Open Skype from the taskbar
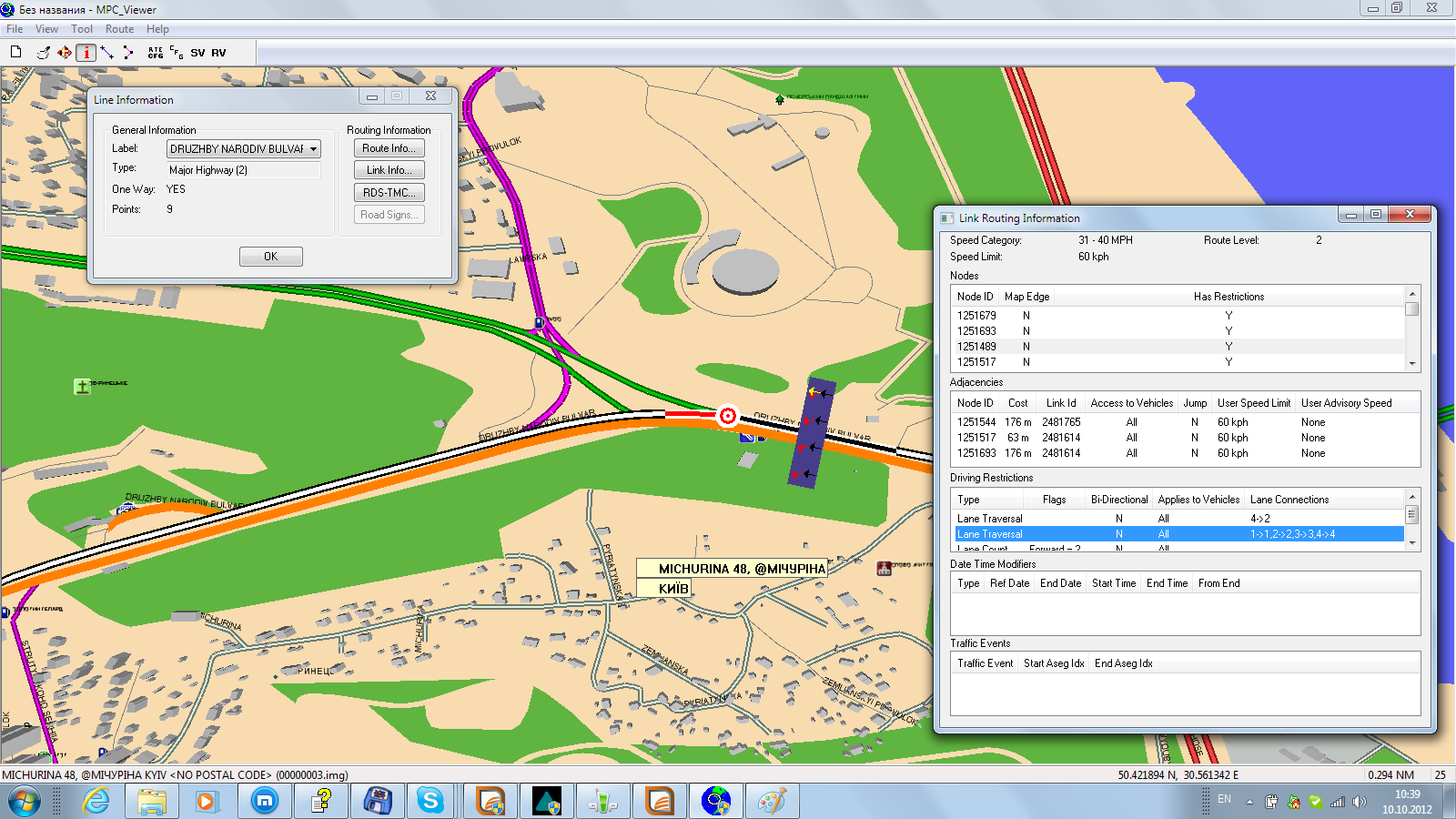Viewport: 1456px width, 819px height. tap(430, 801)
